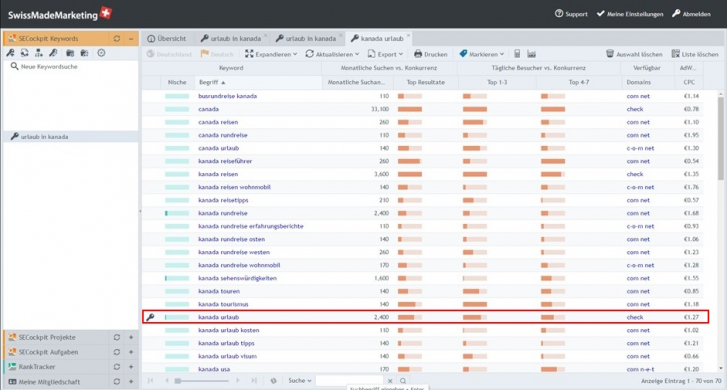This screenshot has width=727, height=390.
Task: Switch to the Übersicht tab
Action: coord(167,38)
